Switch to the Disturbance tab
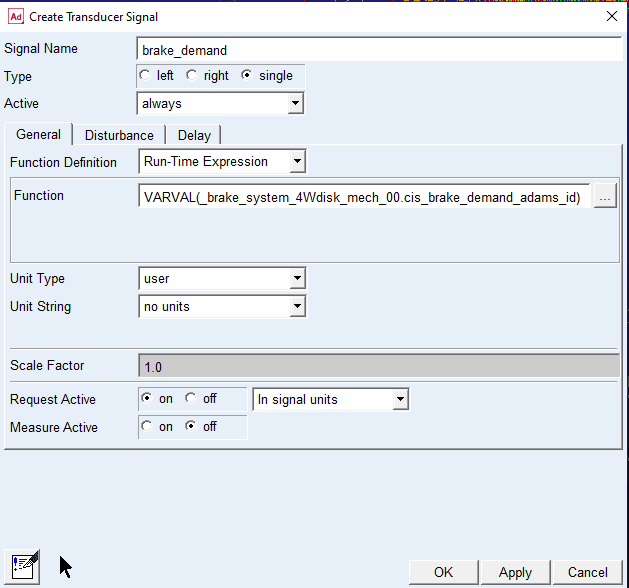 coord(119,135)
